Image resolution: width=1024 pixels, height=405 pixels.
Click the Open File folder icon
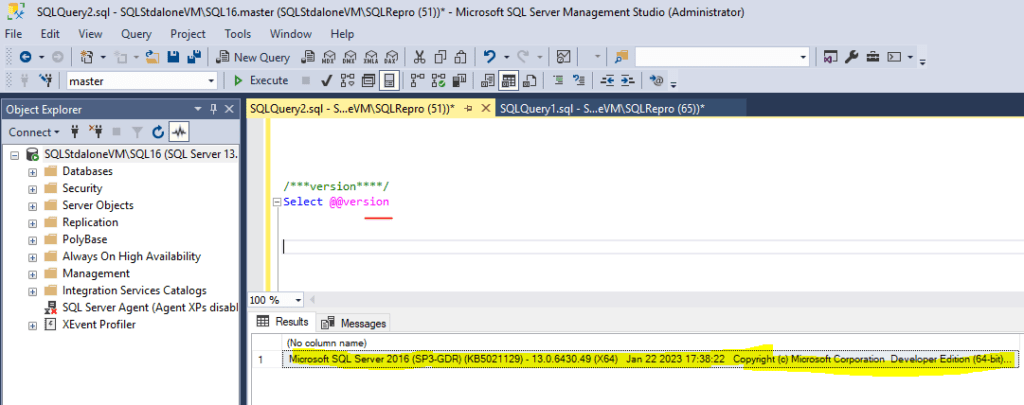point(152,57)
